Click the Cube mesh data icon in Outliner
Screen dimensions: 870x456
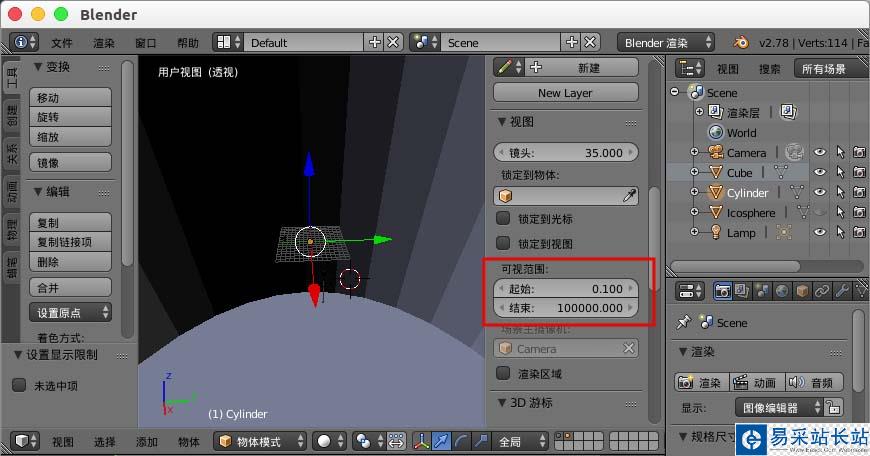781,173
